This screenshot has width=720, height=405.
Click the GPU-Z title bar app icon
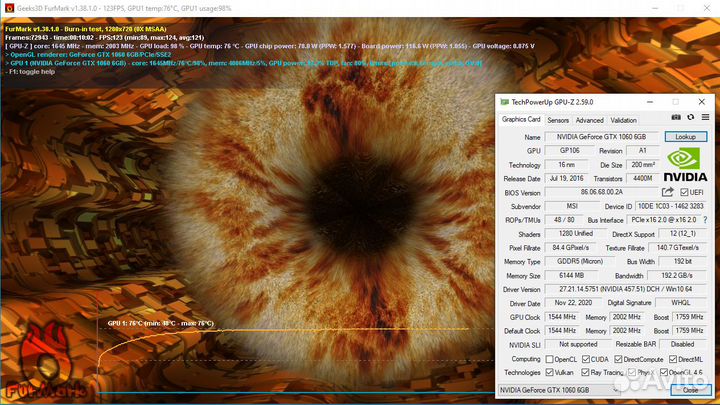(505, 102)
